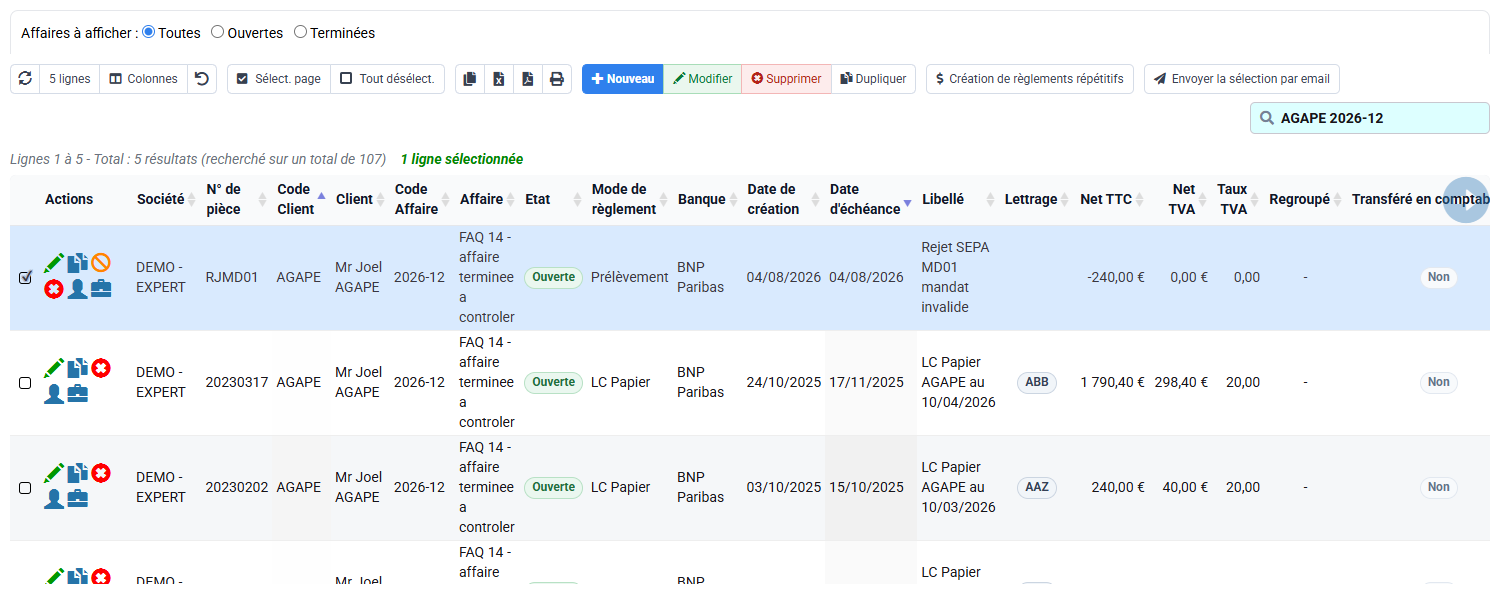
Task: Open the orange forbidden icon on row RJMD01
Action: (x=101, y=263)
